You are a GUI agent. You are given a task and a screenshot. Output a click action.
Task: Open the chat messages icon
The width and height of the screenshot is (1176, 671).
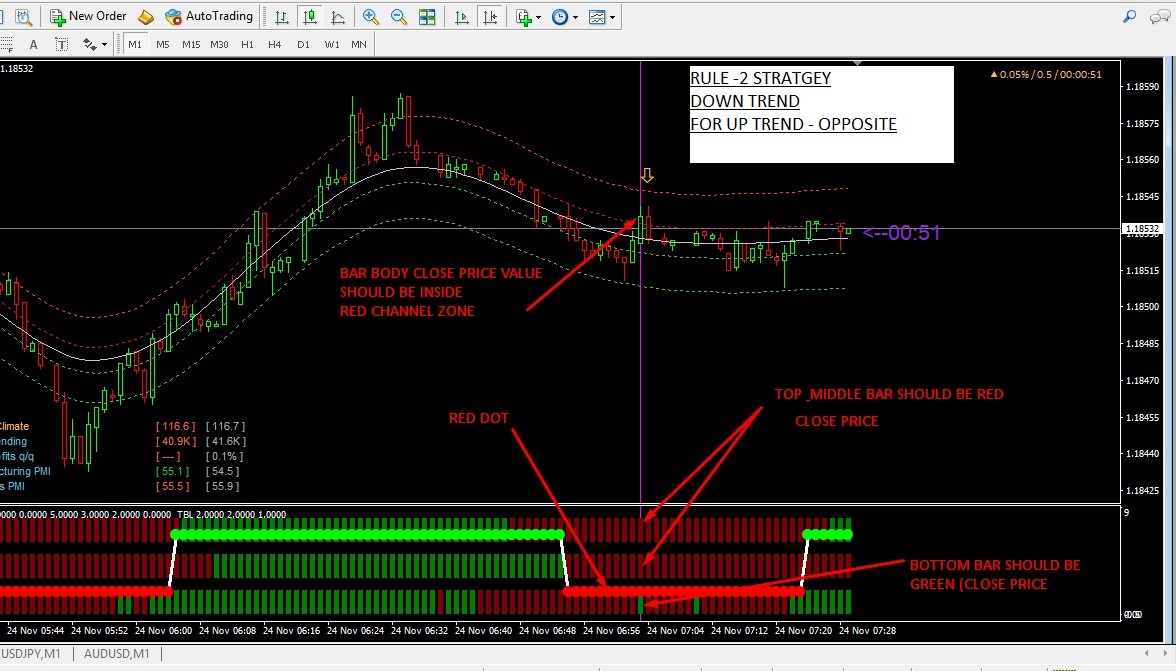1160,16
